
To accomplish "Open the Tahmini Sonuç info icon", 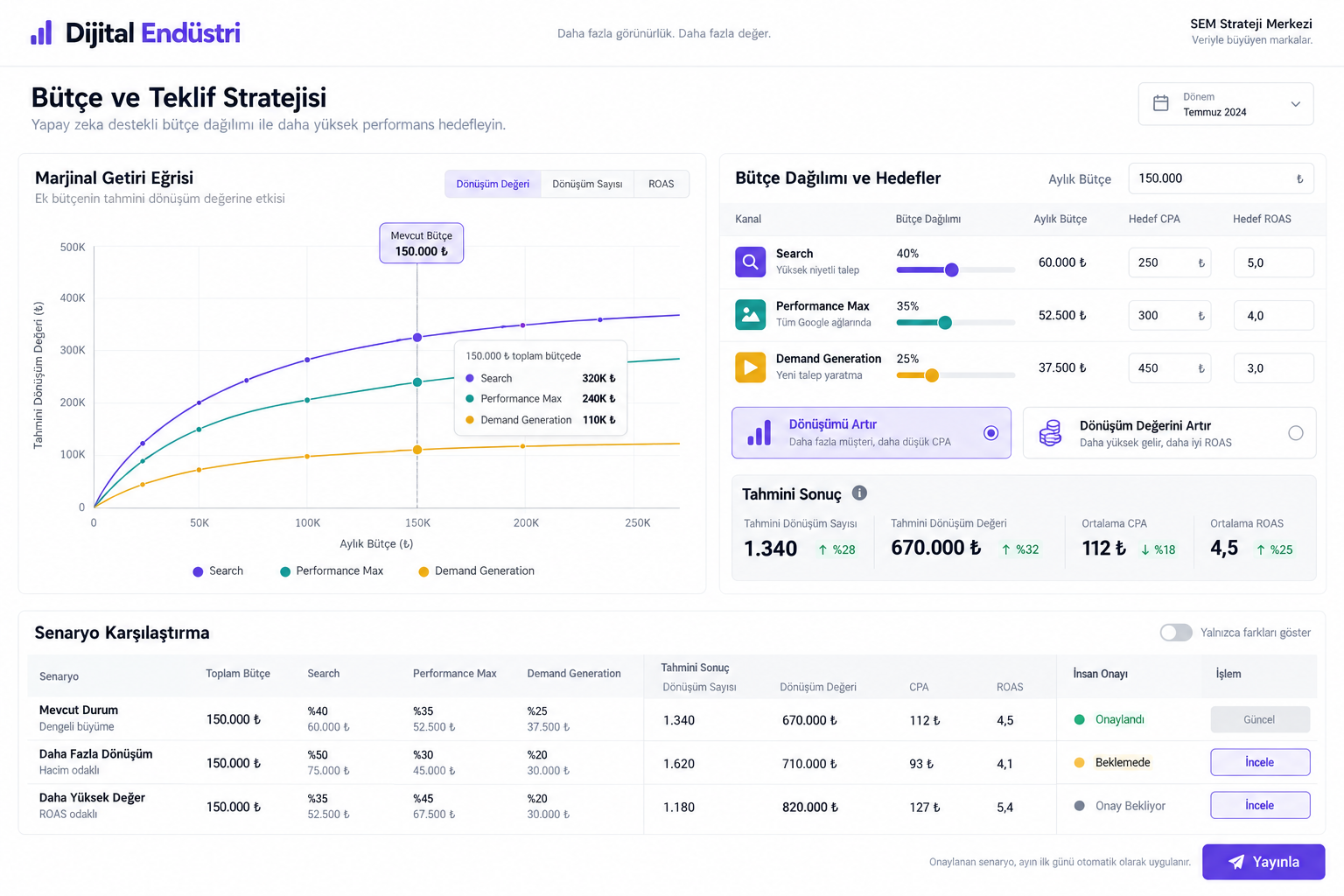I will (859, 493).
